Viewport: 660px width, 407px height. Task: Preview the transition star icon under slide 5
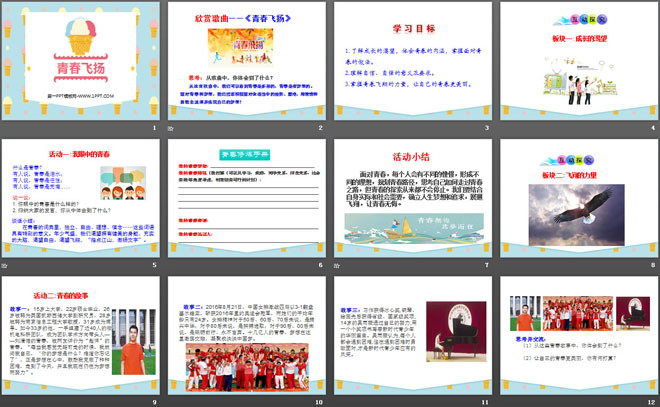point(4,266)
